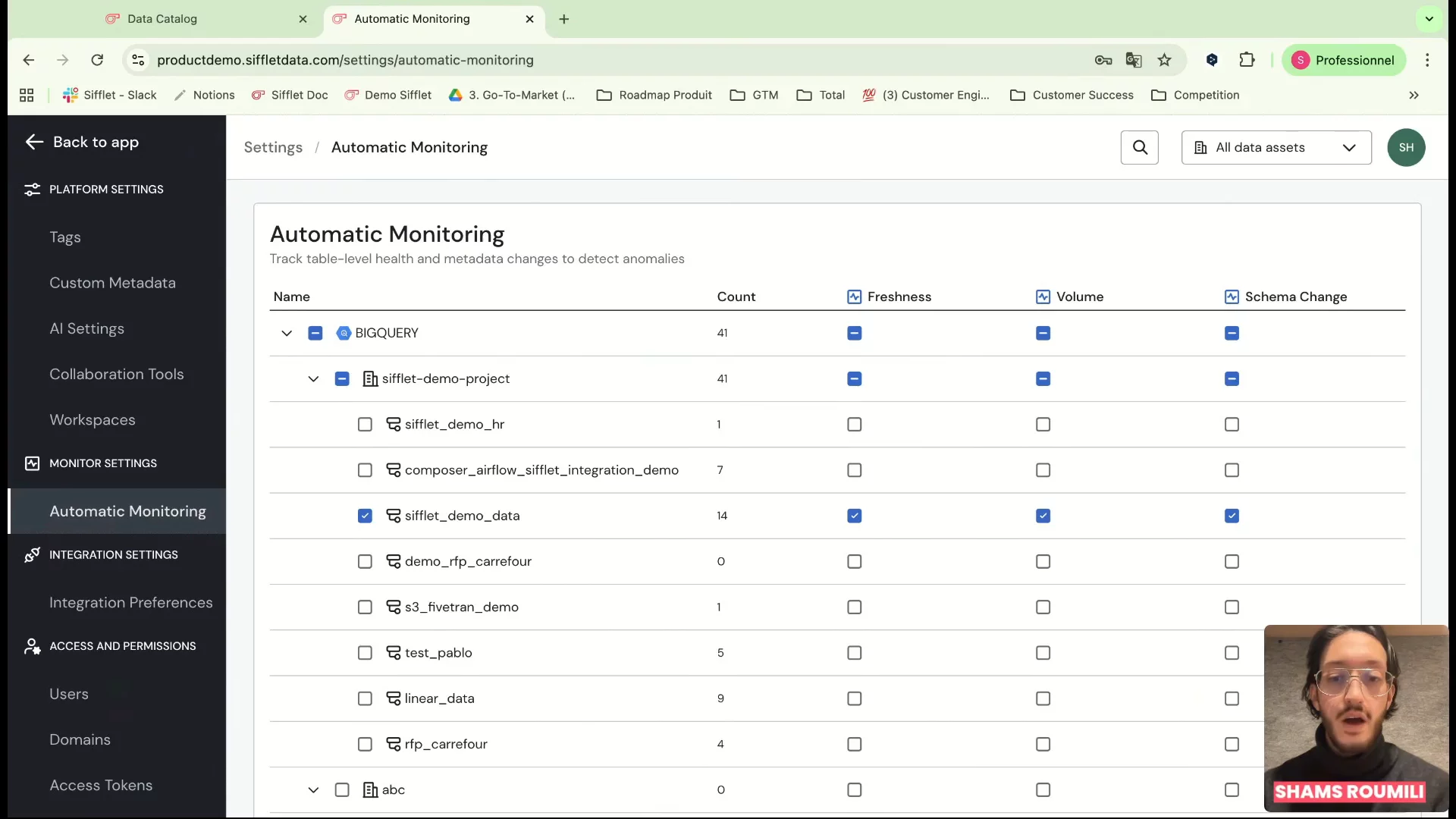
Task: Click the browser address bar URL
Action: point(345,60)
